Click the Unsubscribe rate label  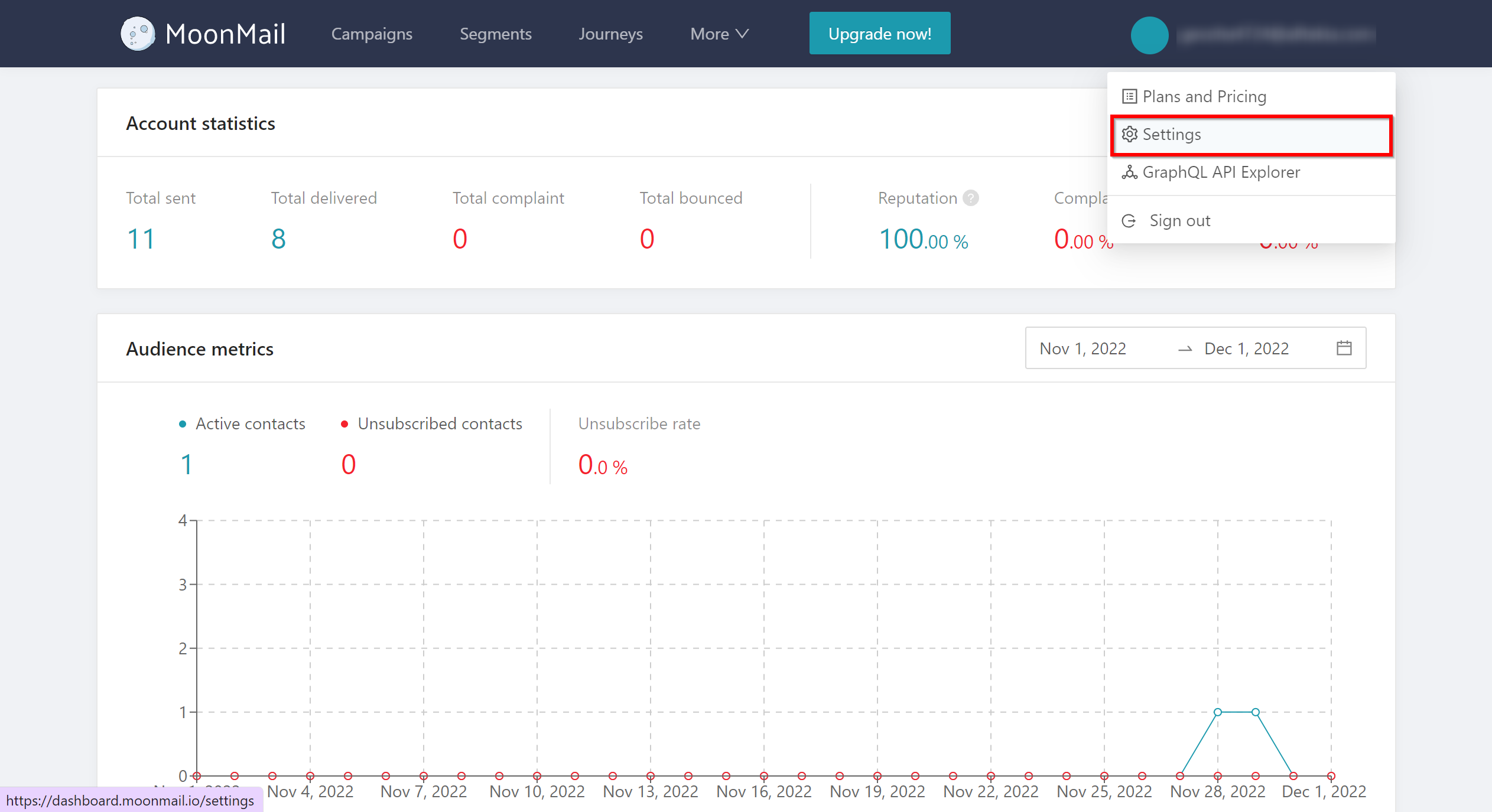click(639, 423)
